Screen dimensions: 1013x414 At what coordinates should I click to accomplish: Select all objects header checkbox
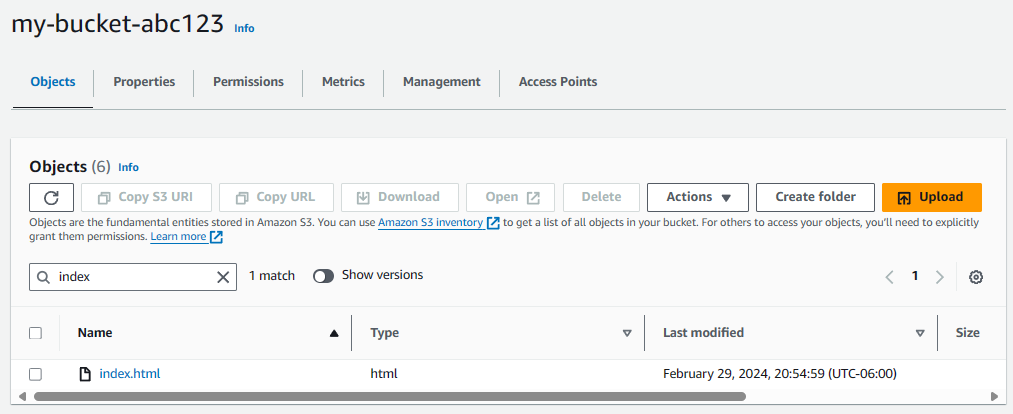coord(36,333)
